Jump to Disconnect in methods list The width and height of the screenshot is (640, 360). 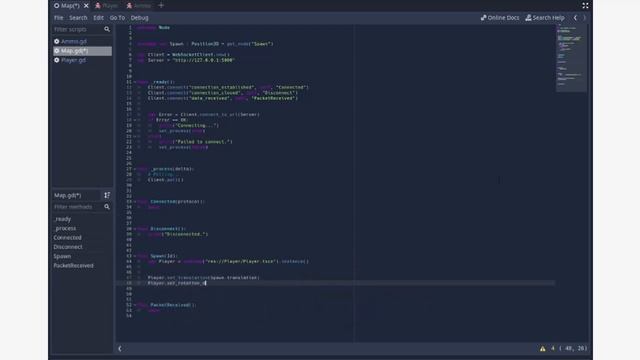click(68, 247)
